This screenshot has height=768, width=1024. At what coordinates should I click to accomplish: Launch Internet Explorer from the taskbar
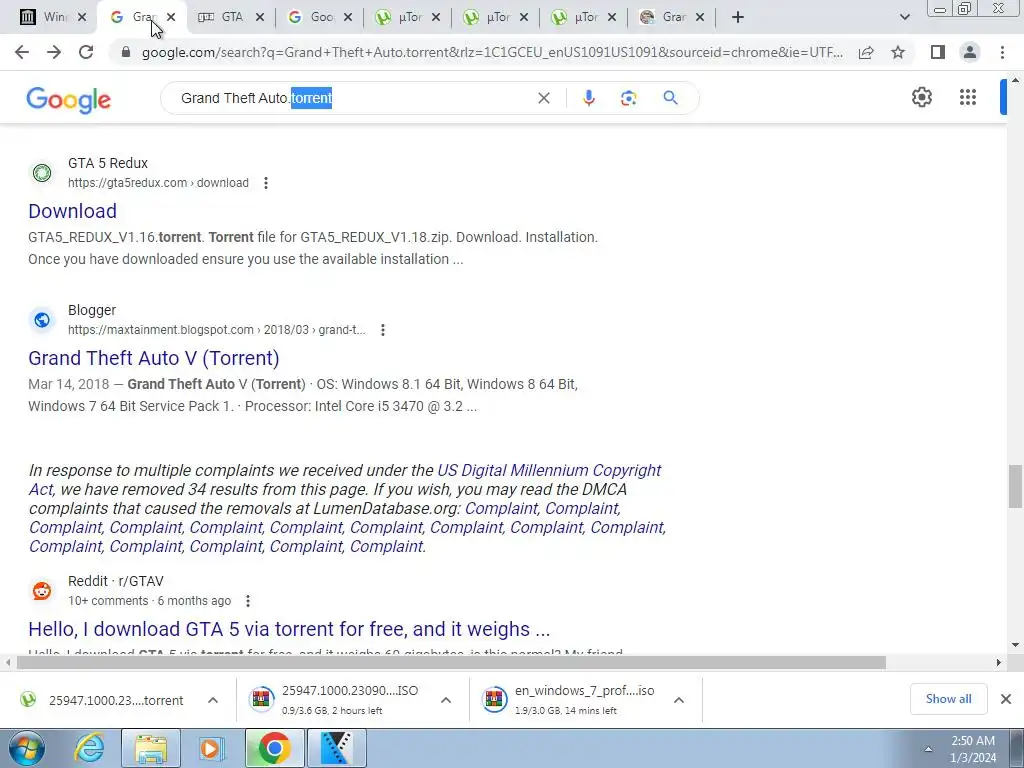(88, 748)
